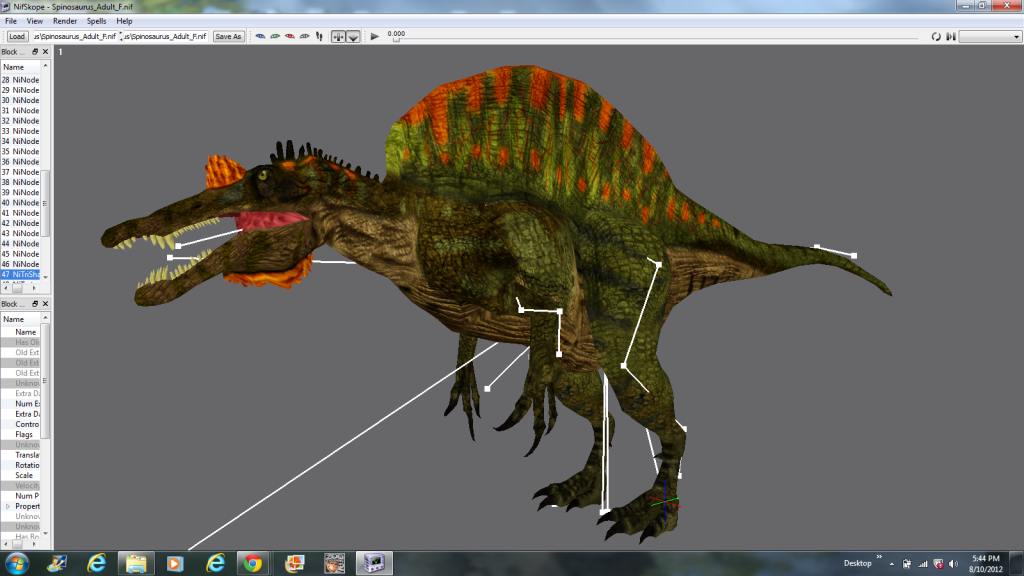Click the blue top view eye icon
This screenshot has height=576, width=1024.
261,36
